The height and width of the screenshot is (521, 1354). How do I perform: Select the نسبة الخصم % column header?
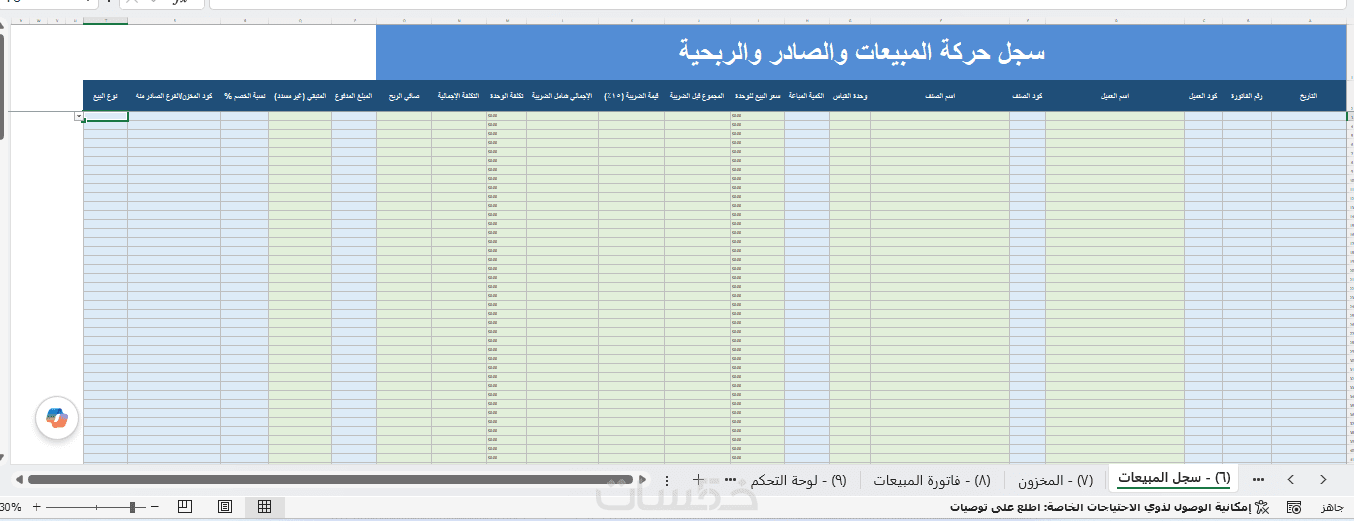pyautogui.click(x=244, y=96)
